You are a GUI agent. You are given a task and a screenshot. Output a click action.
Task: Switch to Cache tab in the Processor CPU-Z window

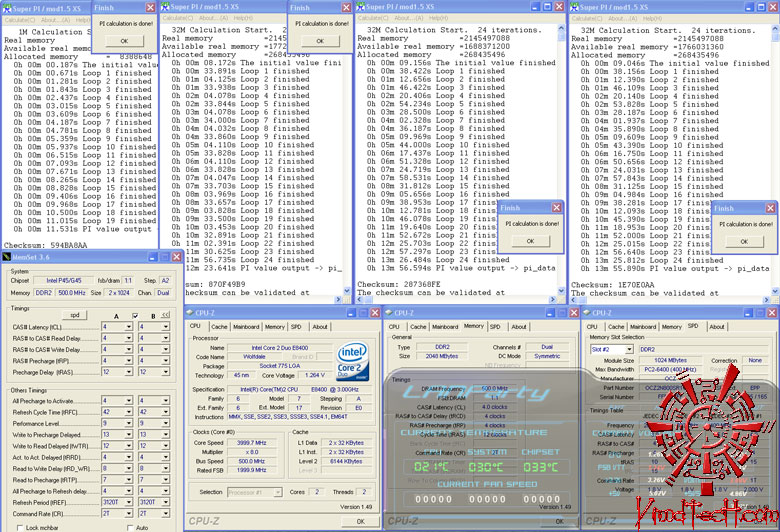coord(219,327)
